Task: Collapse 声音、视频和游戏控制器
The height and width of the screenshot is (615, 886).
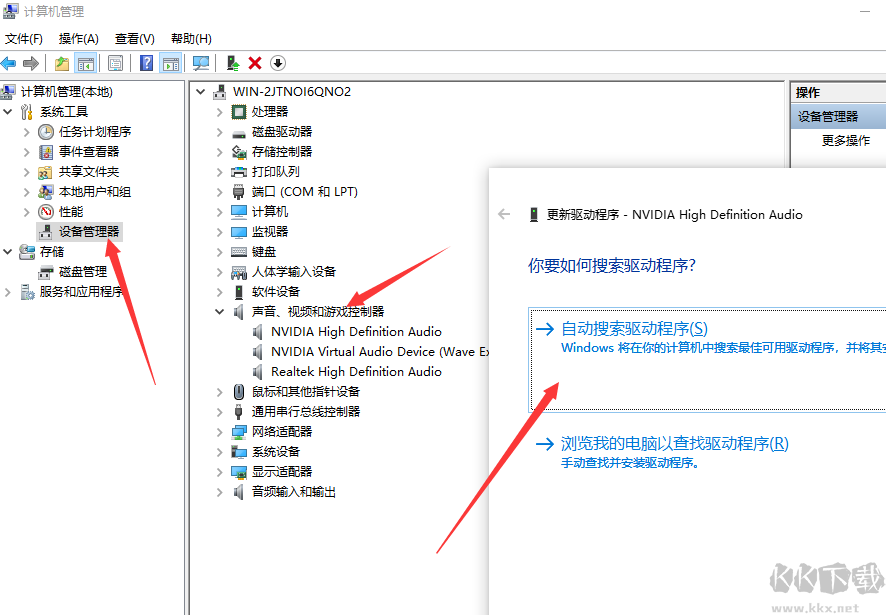Action: pos(218,311)
